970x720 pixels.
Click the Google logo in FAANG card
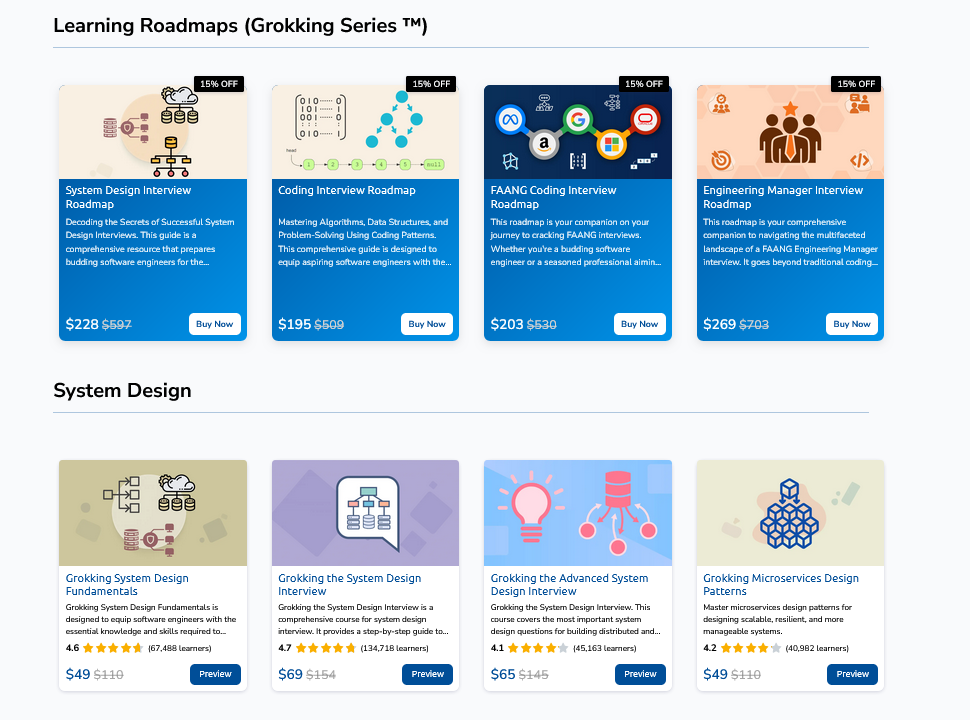pos(578,119)
